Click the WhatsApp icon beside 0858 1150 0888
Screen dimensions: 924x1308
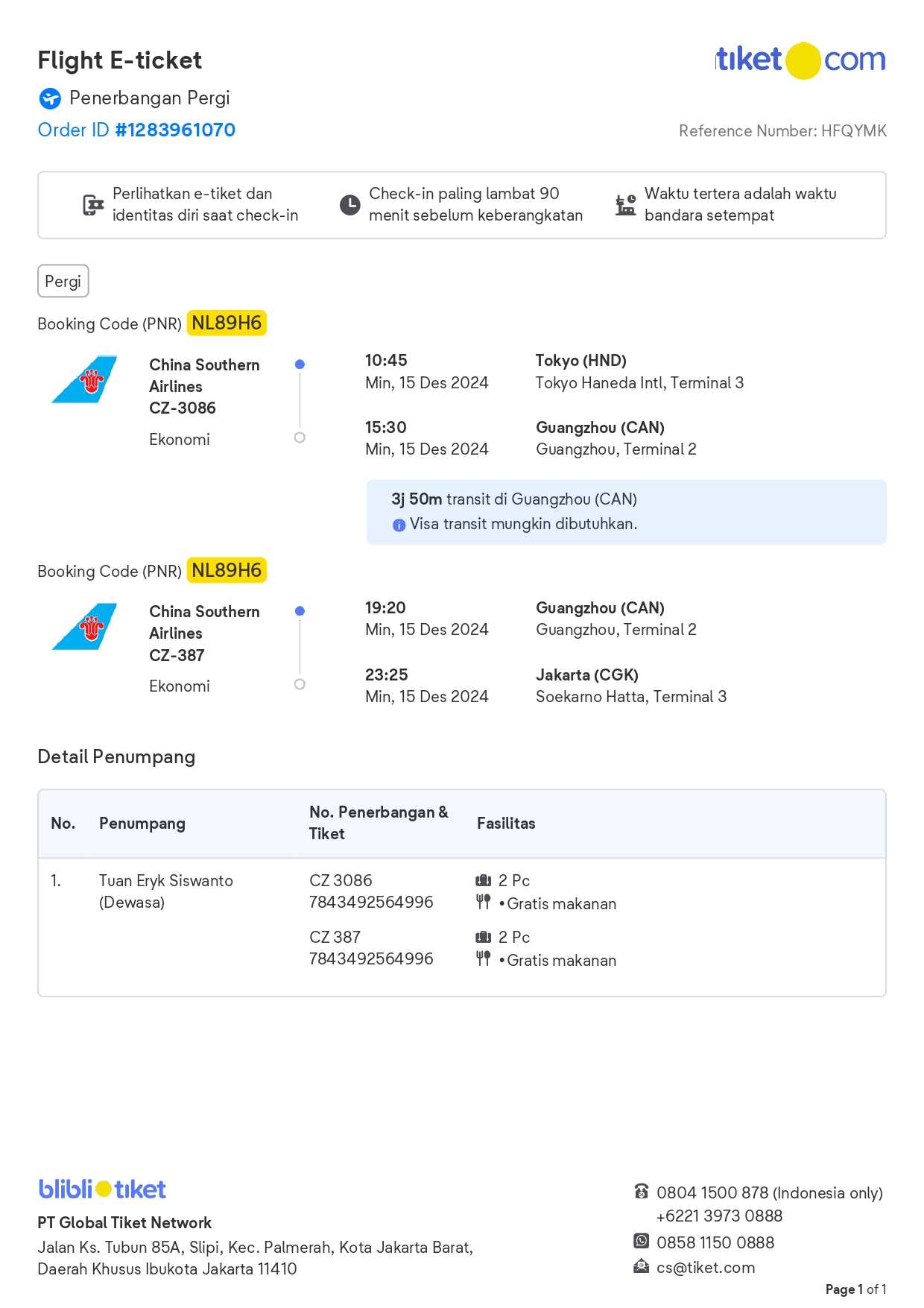tap(641, 1242)
